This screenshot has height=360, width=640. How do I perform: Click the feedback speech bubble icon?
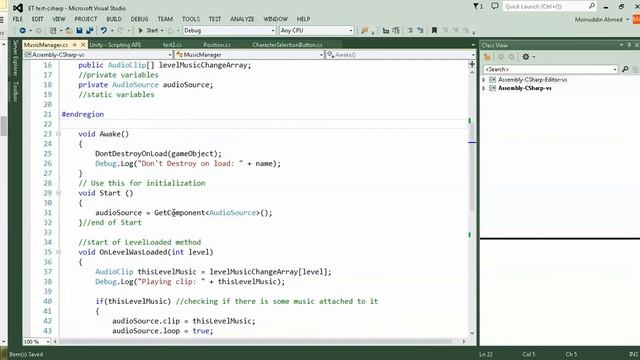tap(495, 6)
